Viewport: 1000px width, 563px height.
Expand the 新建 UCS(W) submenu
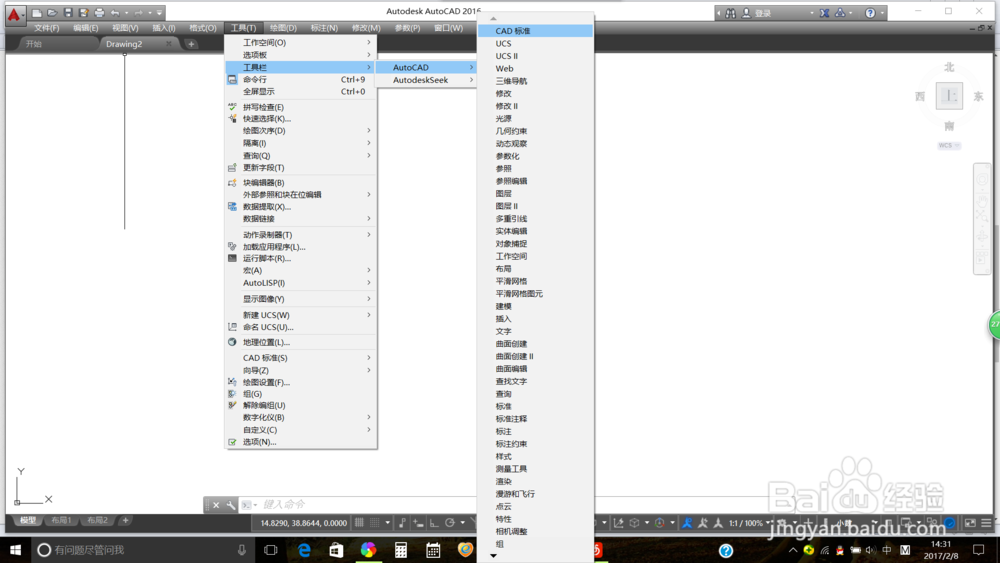pos(300,315)
